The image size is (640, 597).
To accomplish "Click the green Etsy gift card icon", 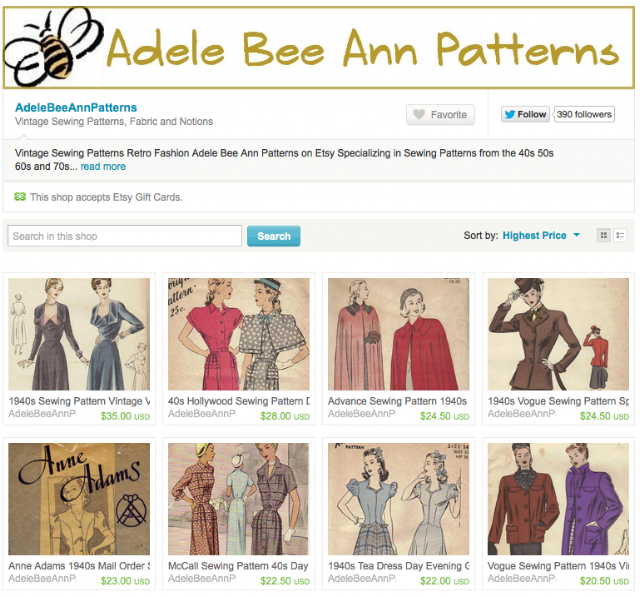I will 20,197.
